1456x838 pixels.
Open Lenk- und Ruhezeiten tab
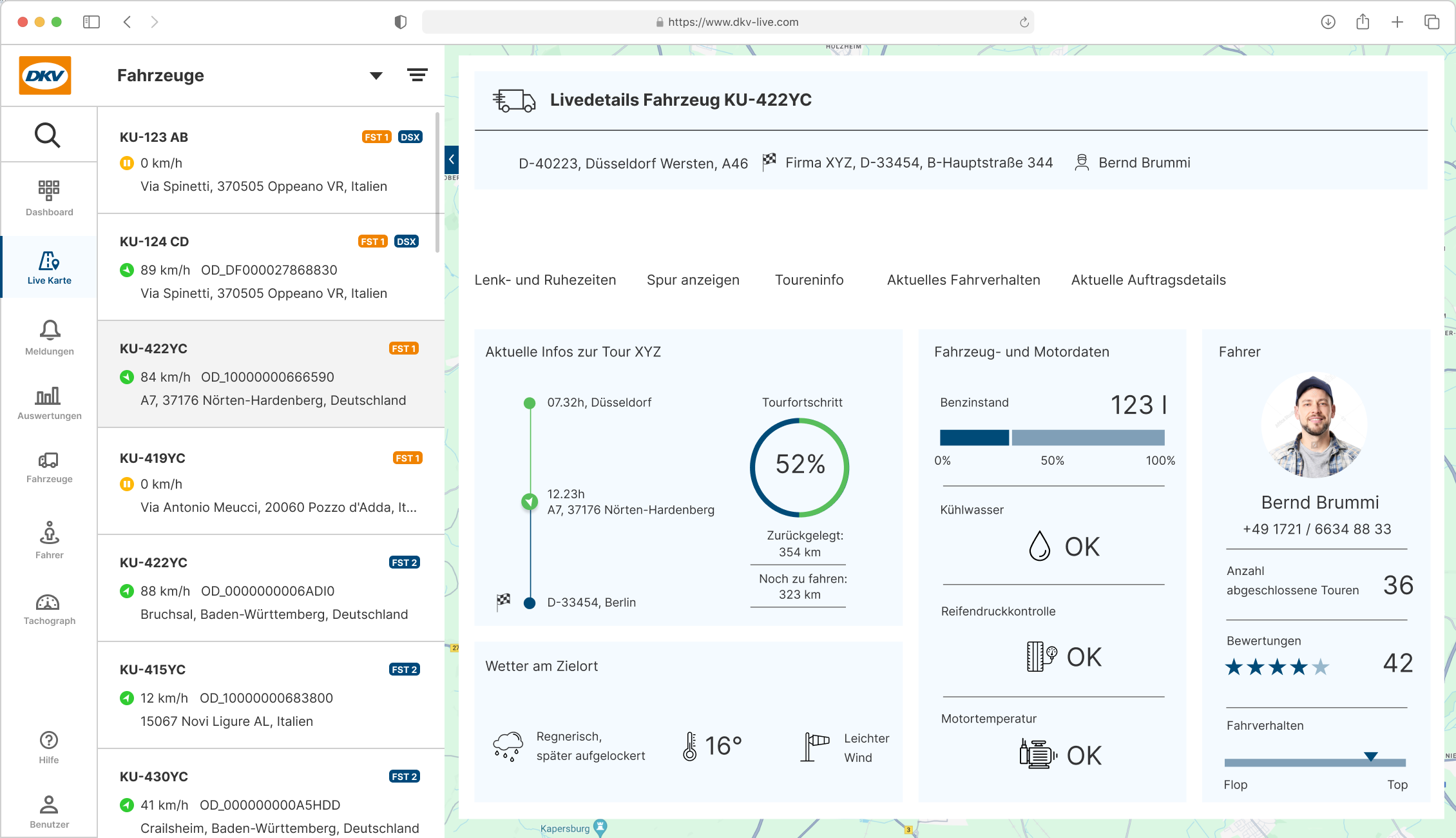pos(545,280)
